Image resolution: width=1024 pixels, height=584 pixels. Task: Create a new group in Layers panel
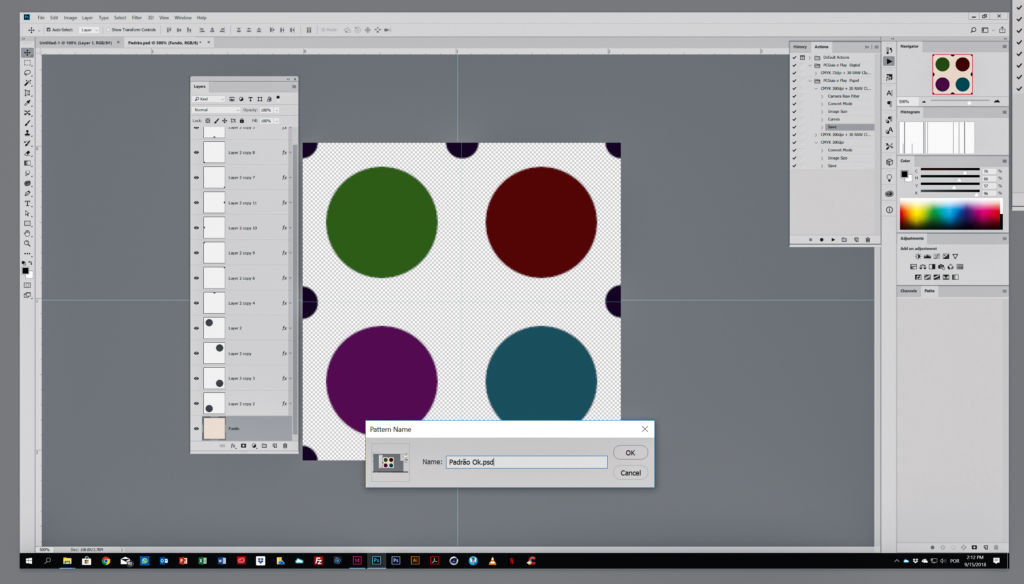pos(264,446)
